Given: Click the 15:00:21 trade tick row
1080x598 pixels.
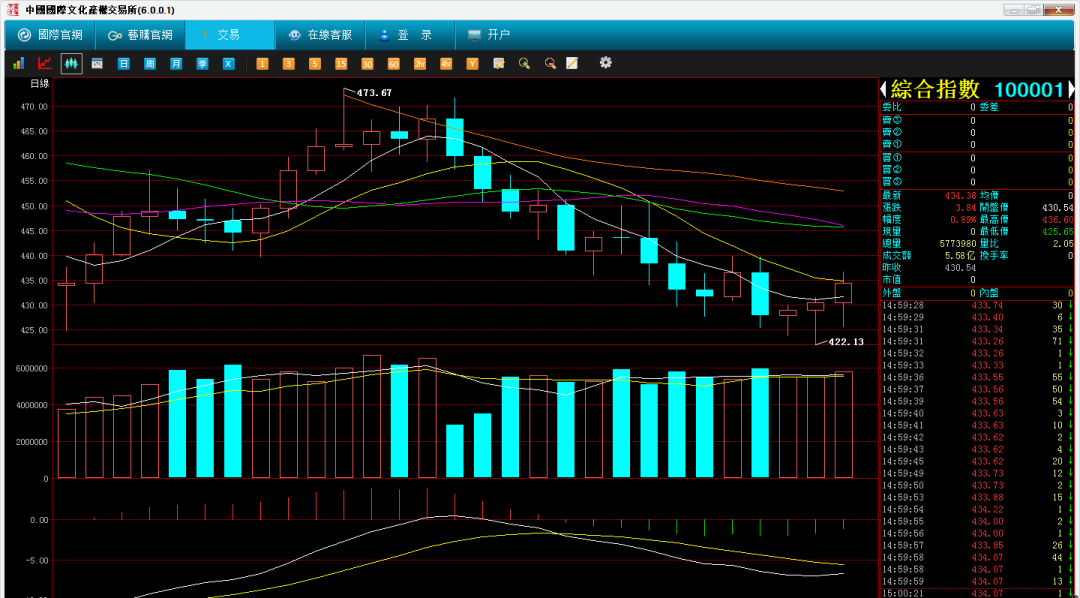Looking at the screenshot, I should click(977, 594).
